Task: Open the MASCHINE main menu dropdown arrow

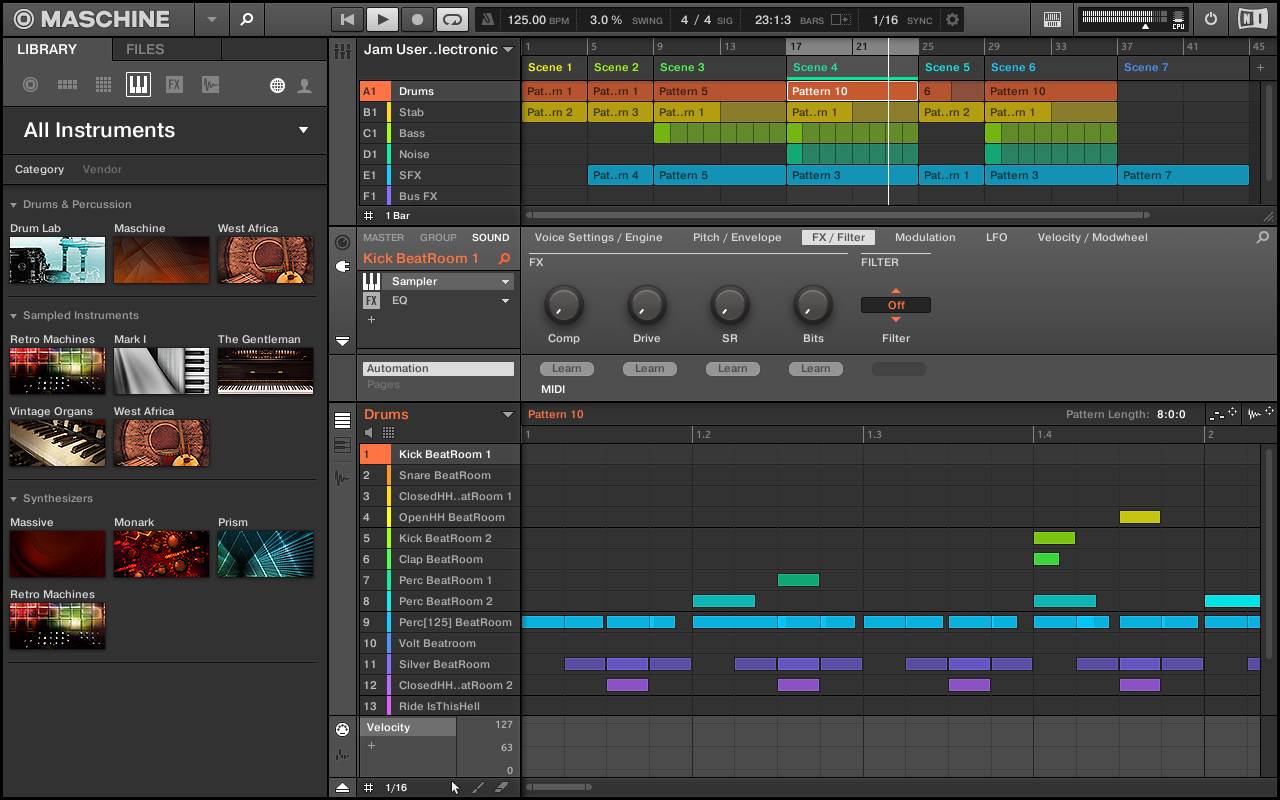Action: coord(211,19)
